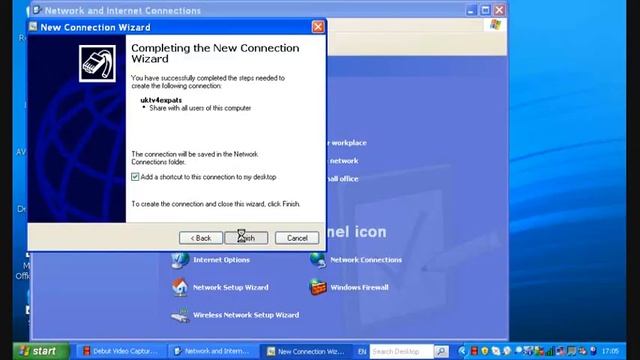Click the Network Setup Wizard text link

point(231,287)
